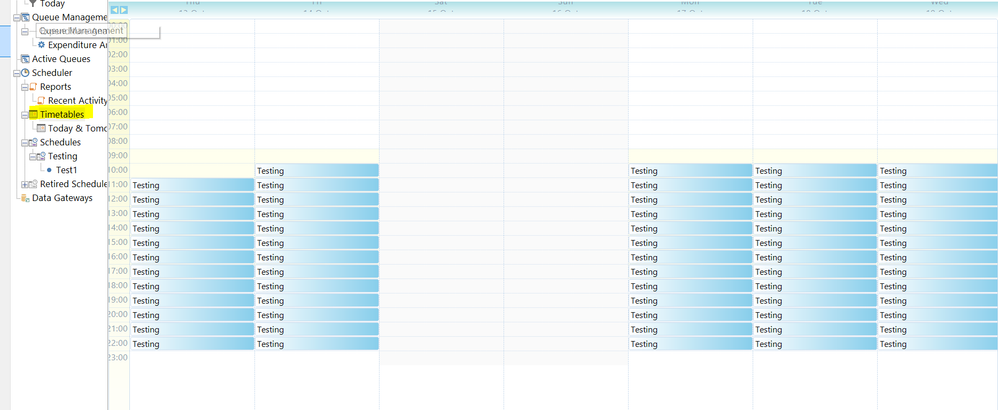Click the Testing entry at 20:00 Thursday

192,315
